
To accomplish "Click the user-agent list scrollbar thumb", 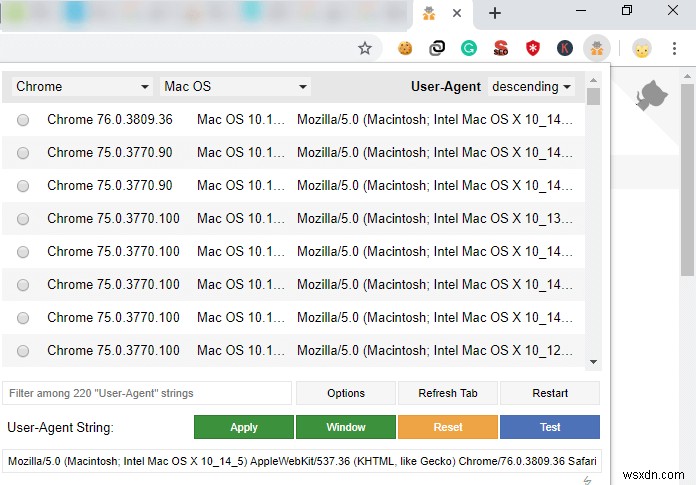I will (x=593, y=96).
